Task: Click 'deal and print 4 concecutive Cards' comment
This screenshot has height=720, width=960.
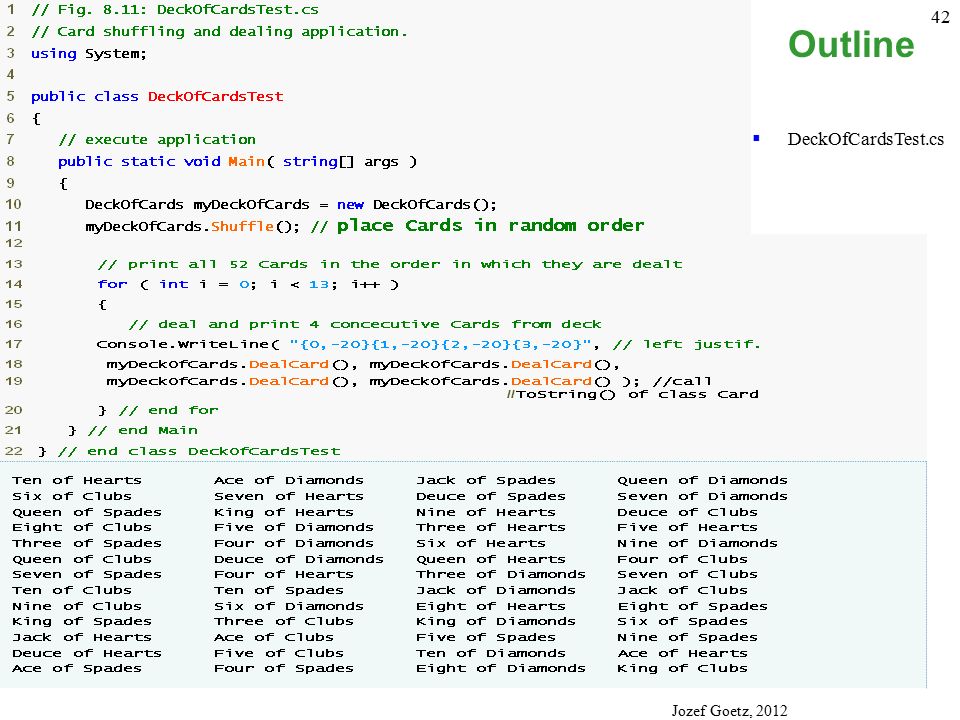Action: coord(365,324)
